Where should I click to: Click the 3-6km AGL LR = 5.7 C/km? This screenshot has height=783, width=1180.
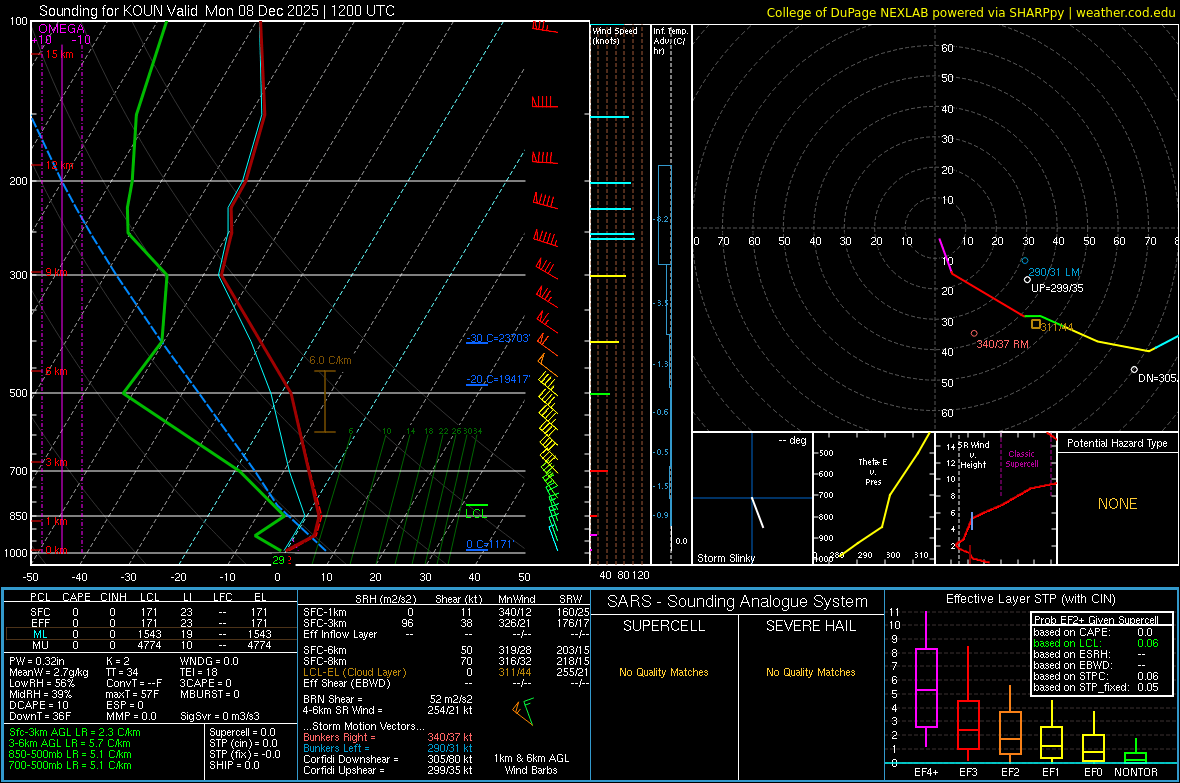pos(70,743)
